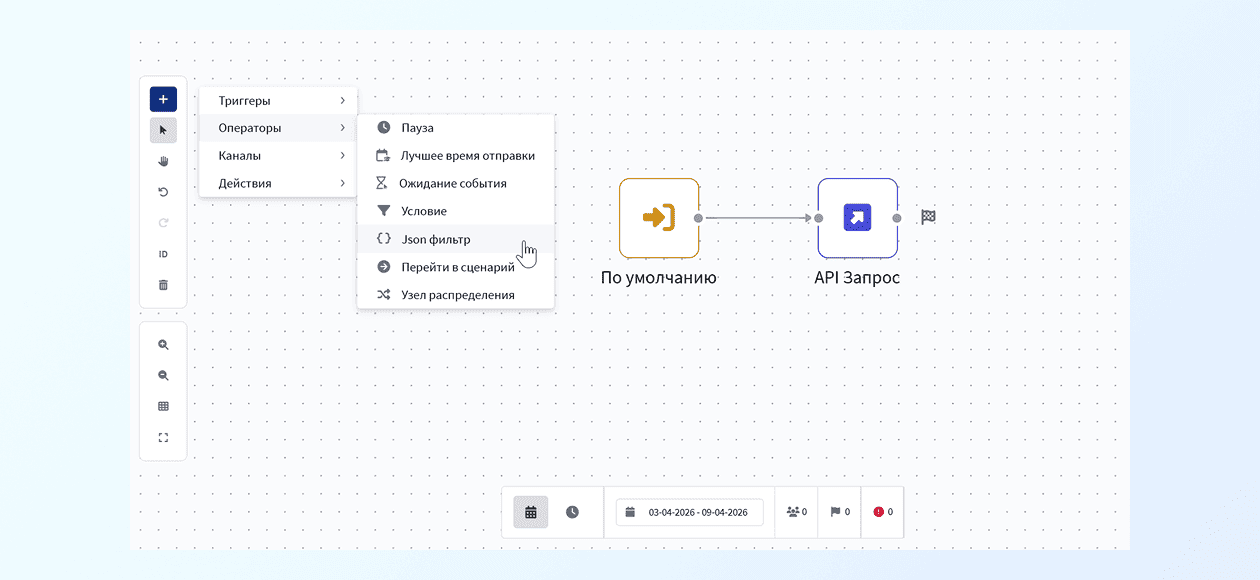The height and width of the screenshot is (580, 1260).
Task: Activate the hand pan tool
Action: pos(163,161)
